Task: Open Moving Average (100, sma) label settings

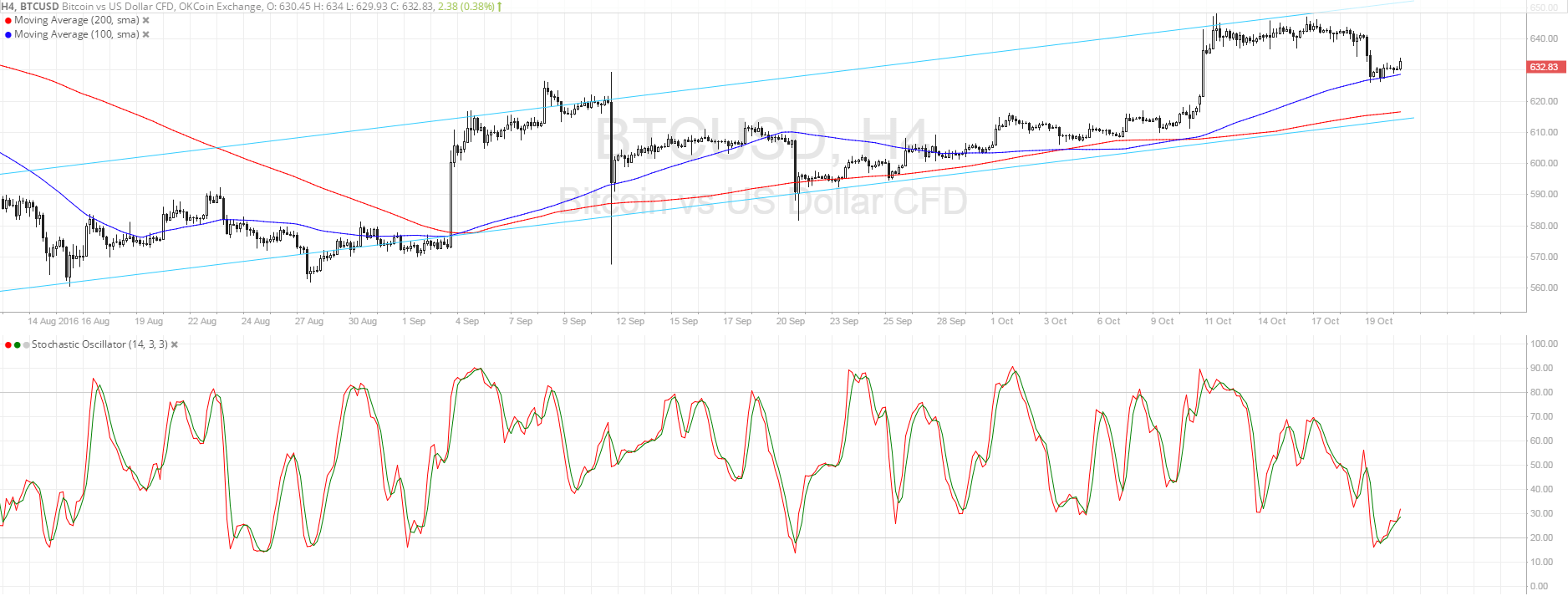Action: coord(76,34)
